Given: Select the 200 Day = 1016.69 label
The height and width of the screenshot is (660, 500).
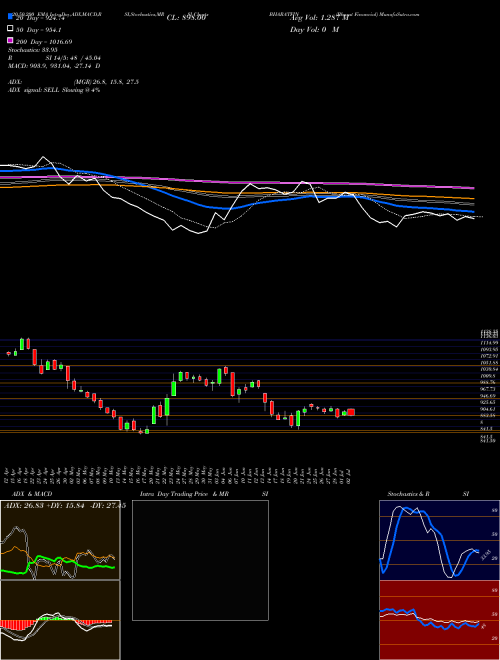Looking at the screenshot, I should pyautogui.click(x=44, y=42).
